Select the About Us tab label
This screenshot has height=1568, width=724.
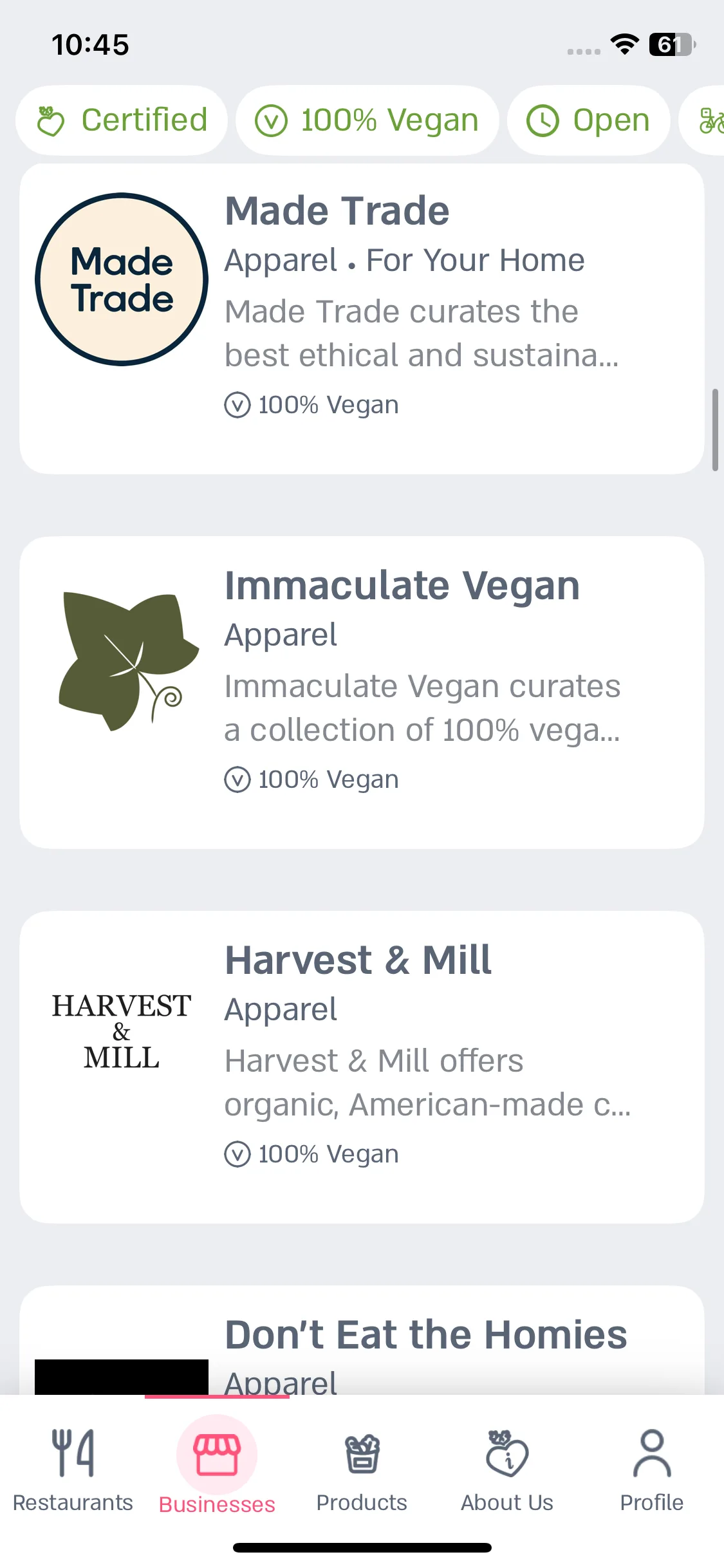pos(507,1502)
